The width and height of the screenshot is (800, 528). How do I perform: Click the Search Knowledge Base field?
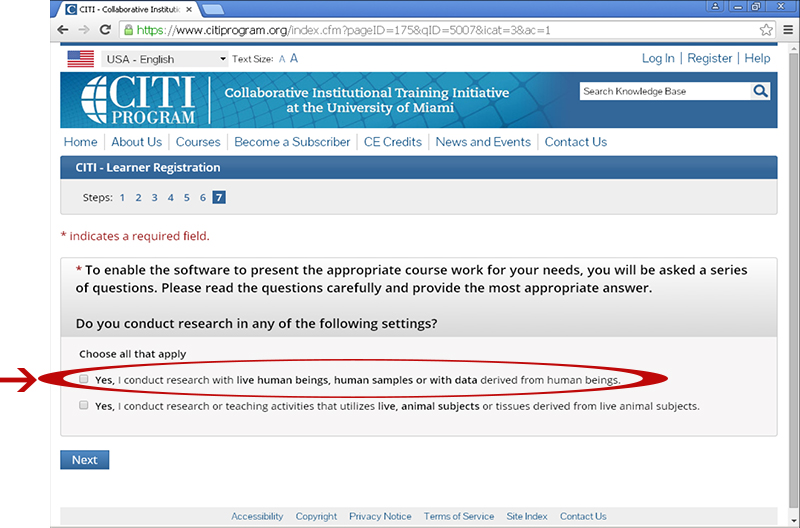pos(665,91)
